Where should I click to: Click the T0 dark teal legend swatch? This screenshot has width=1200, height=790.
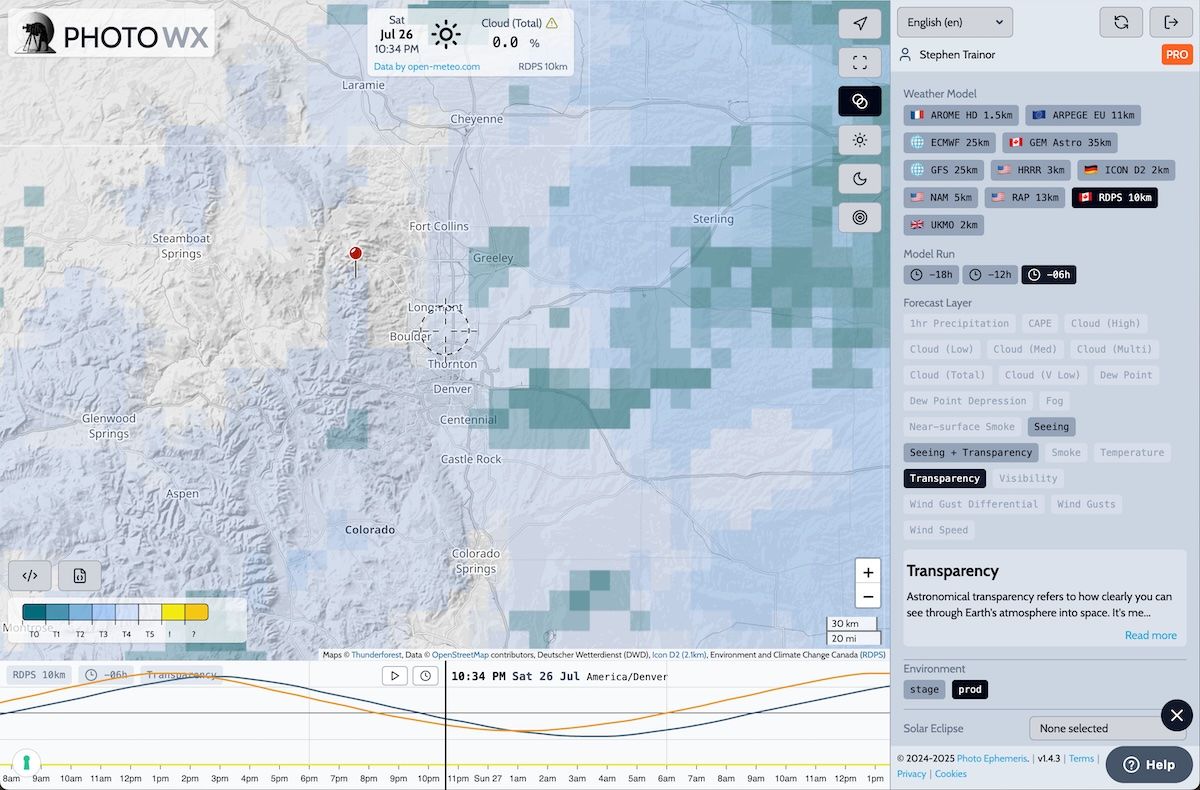[x=34, y=612]
